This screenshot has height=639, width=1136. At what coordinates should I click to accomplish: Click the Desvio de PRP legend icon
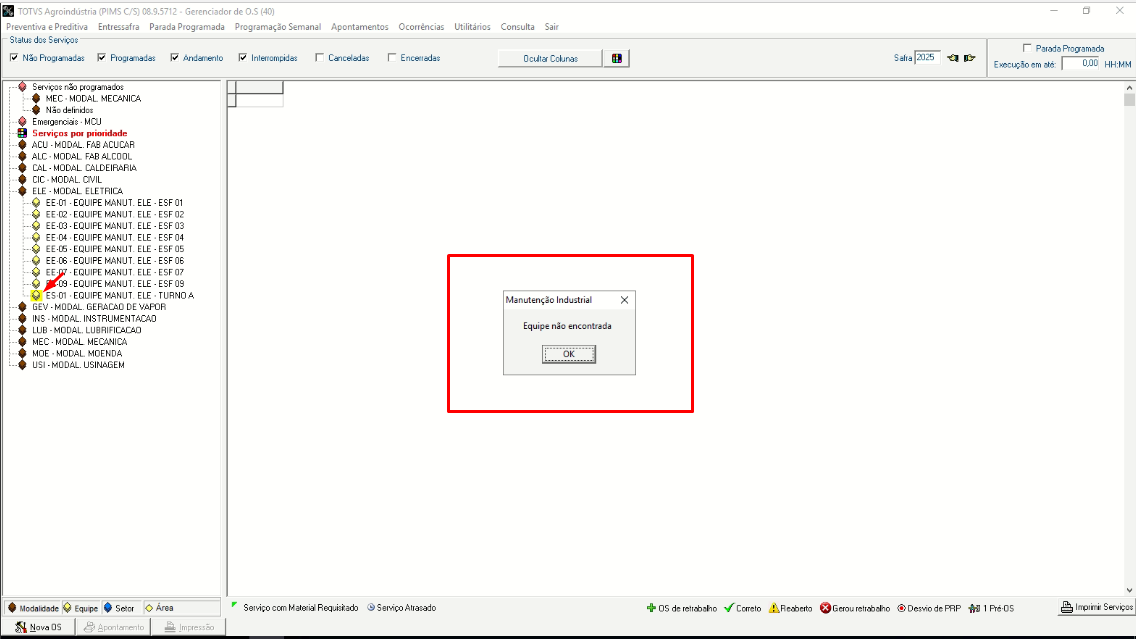[x=901, y=608]
